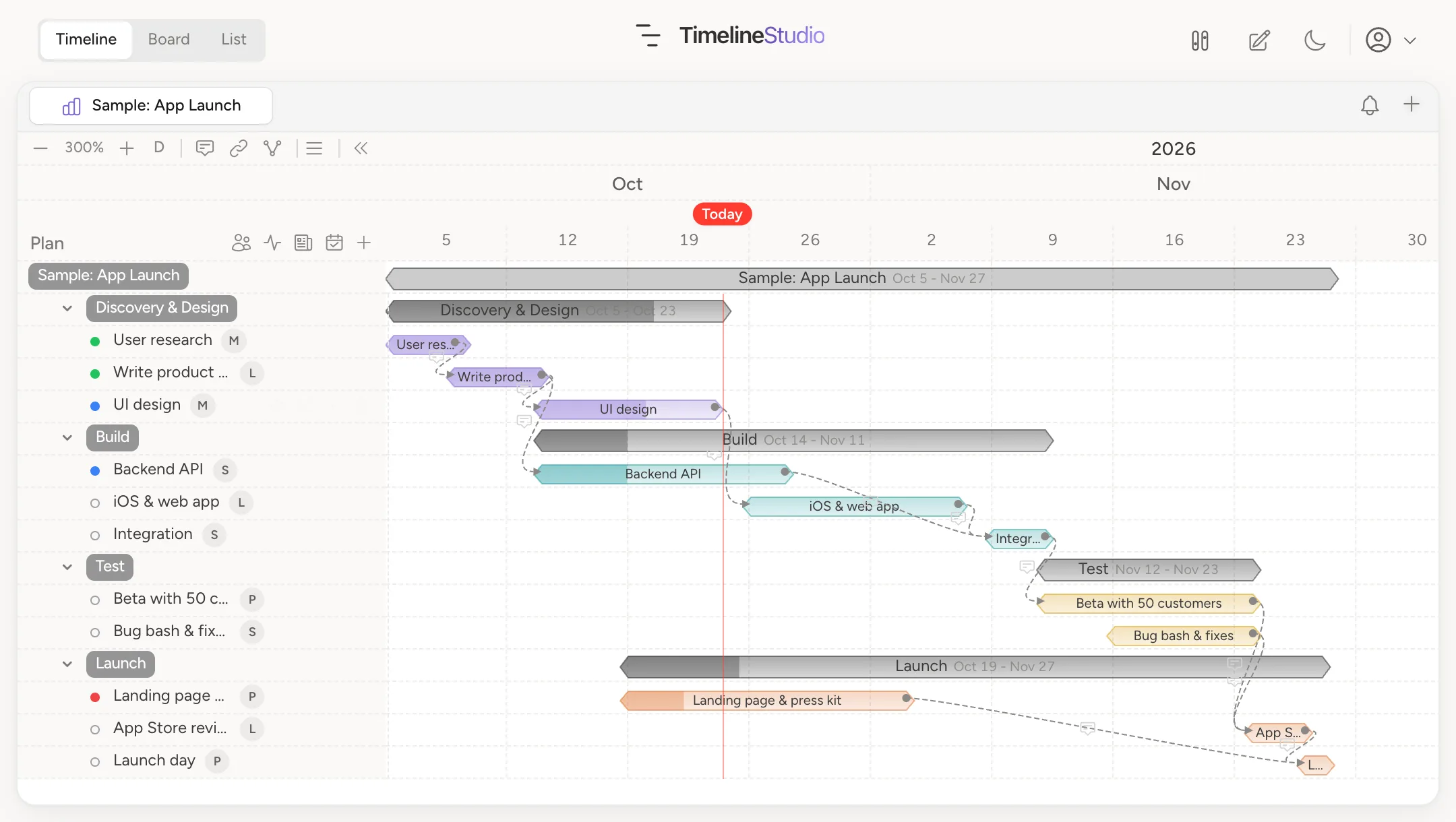The width and height of the screenshot is (1456, 822).
Task: Switch to the Board view tab
Action: 169,39
